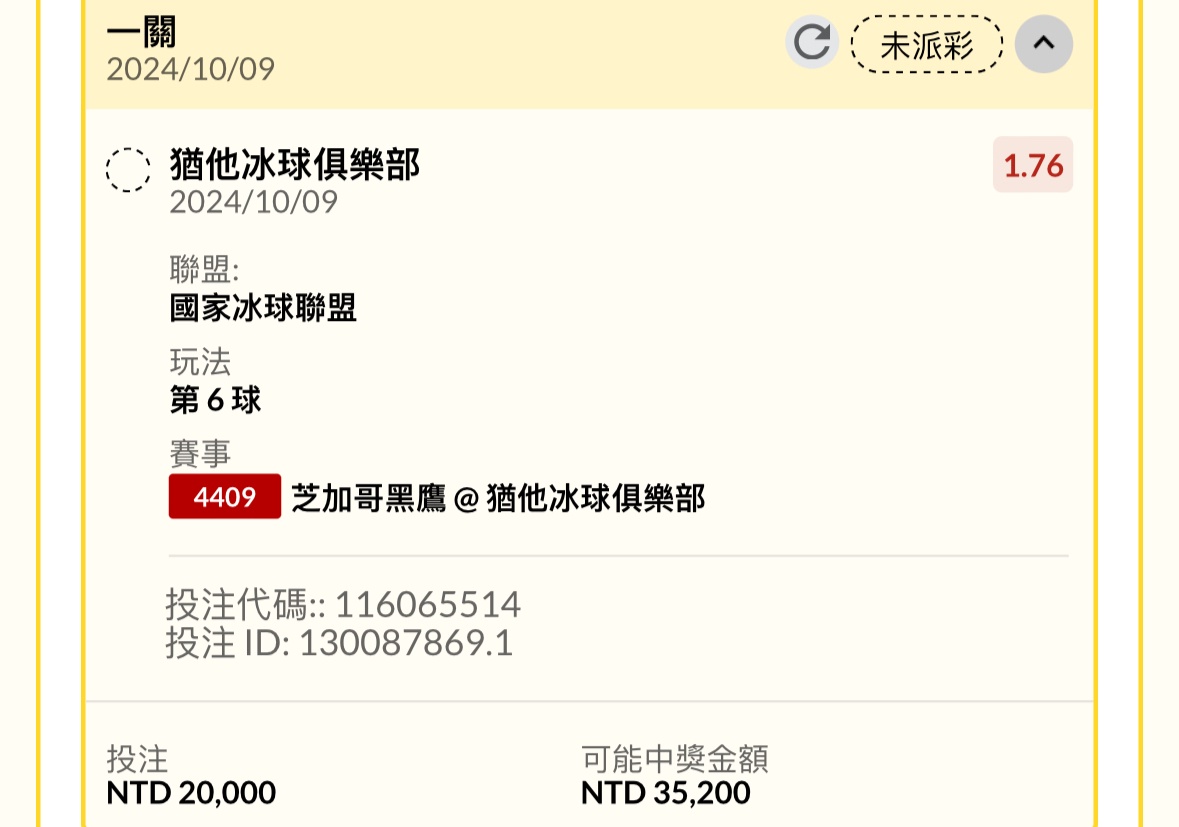
Task: Collapse the 一關 bet slip with the chevron
Action: coord(1043,43)
